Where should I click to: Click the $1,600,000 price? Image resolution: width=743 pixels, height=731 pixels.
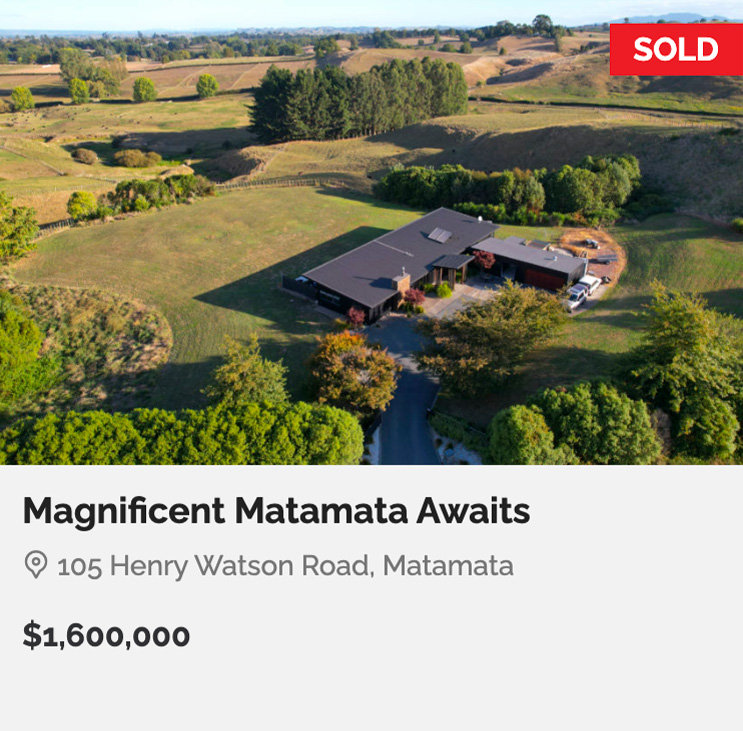(106, 635)
